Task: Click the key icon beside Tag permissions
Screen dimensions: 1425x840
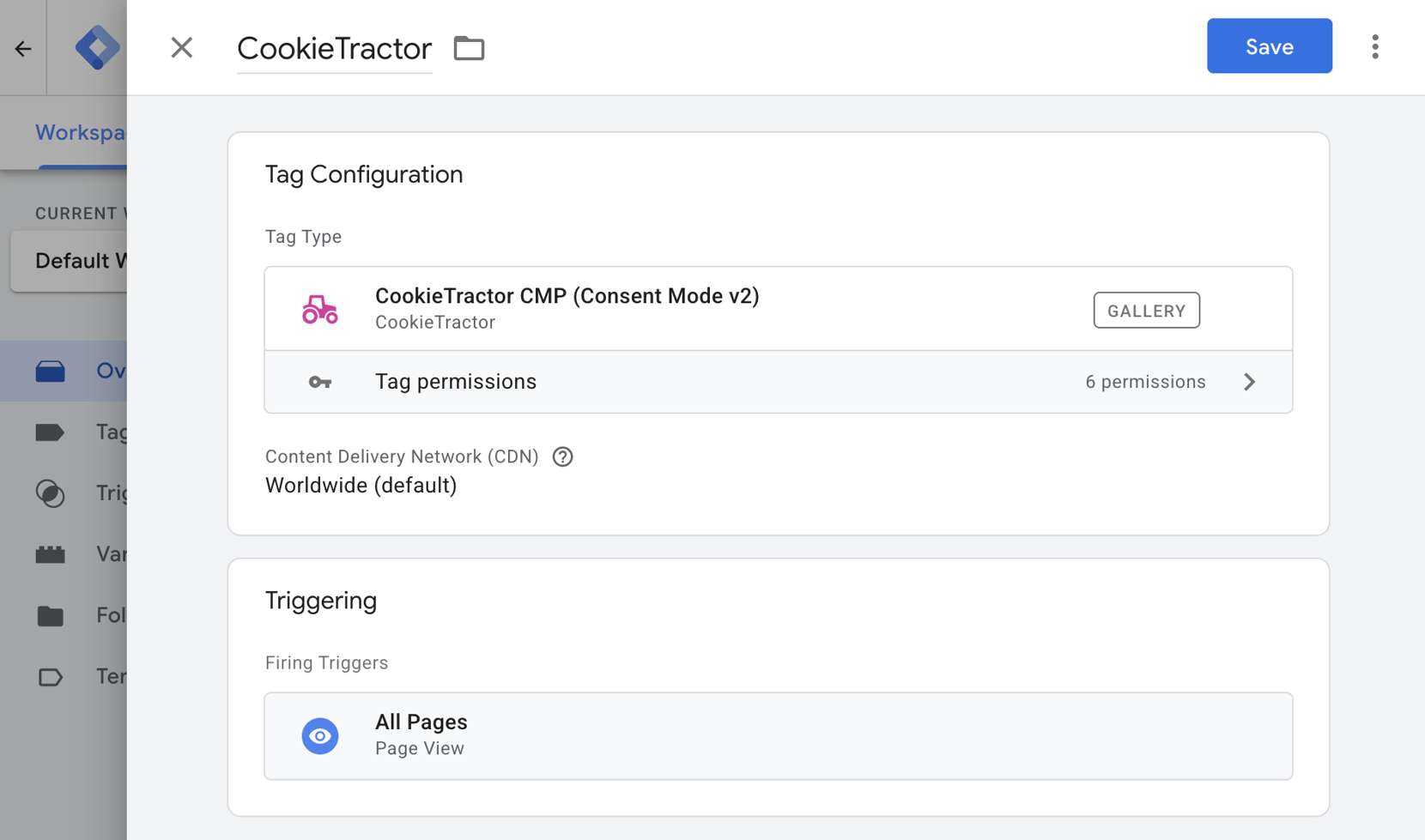Action: [319, 382]
